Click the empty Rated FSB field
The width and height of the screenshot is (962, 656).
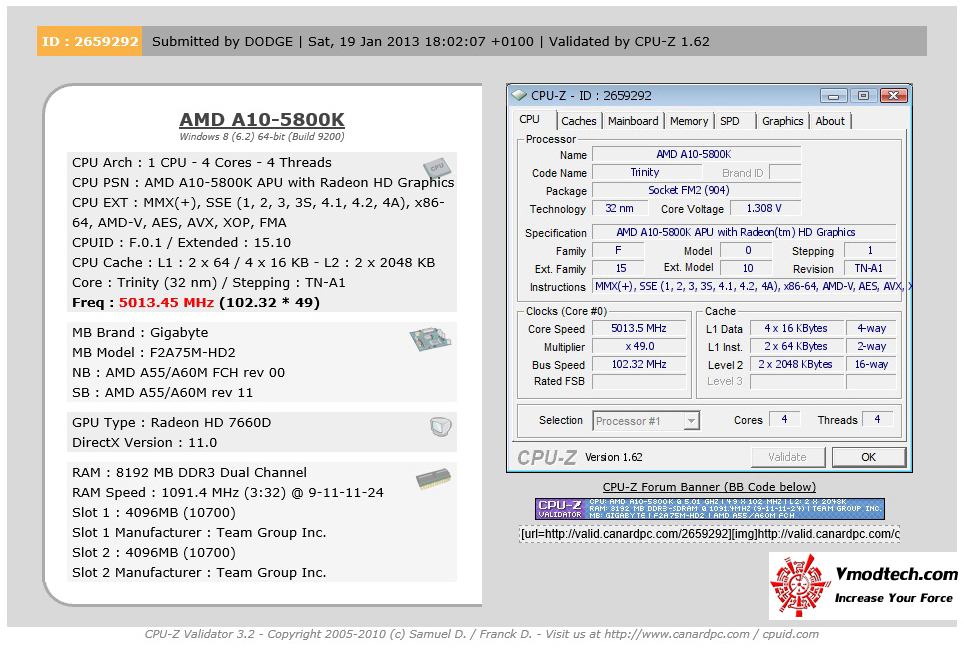[639, 382]
